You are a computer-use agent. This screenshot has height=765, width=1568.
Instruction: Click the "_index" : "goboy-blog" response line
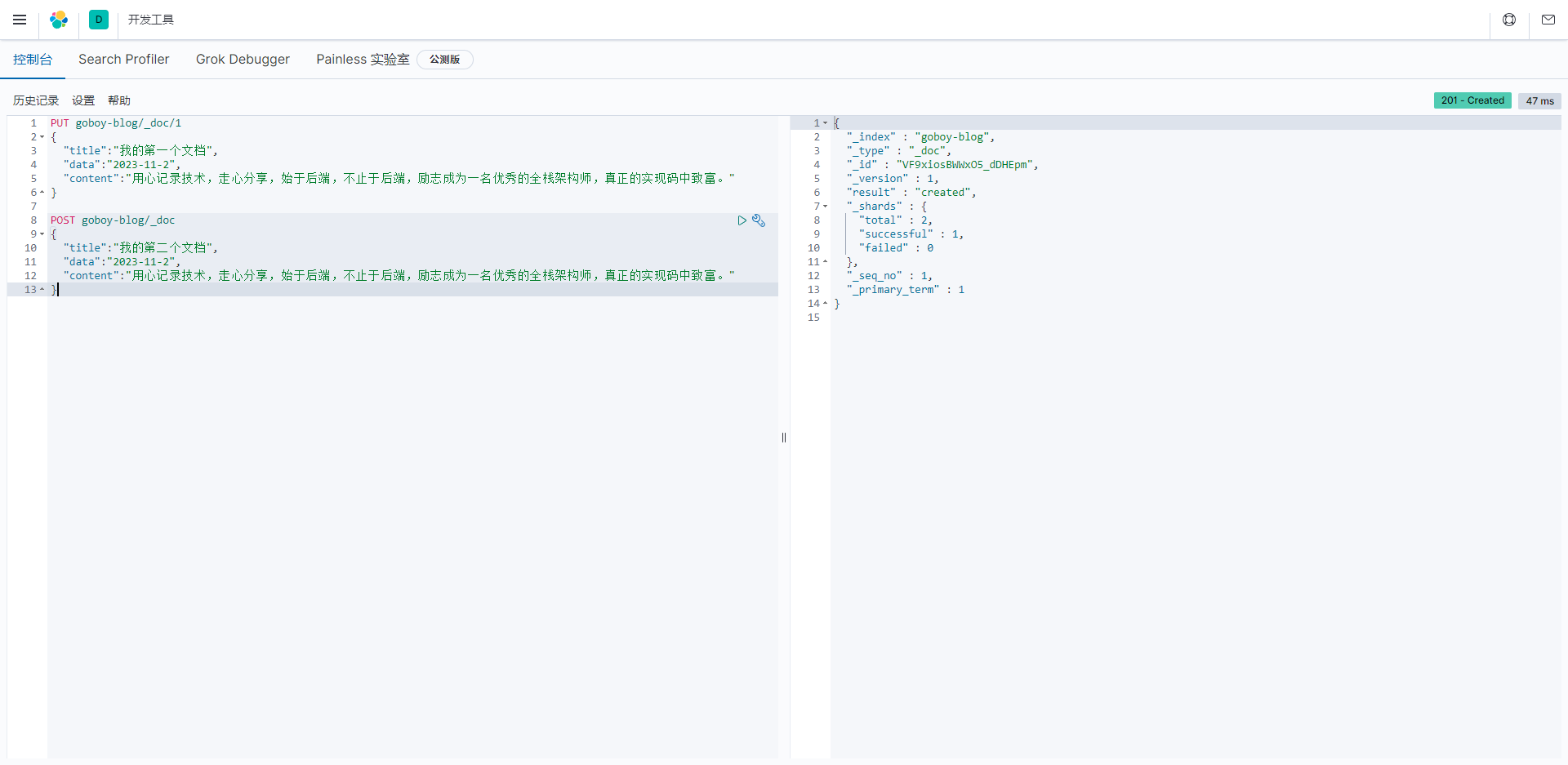(920, 137)
